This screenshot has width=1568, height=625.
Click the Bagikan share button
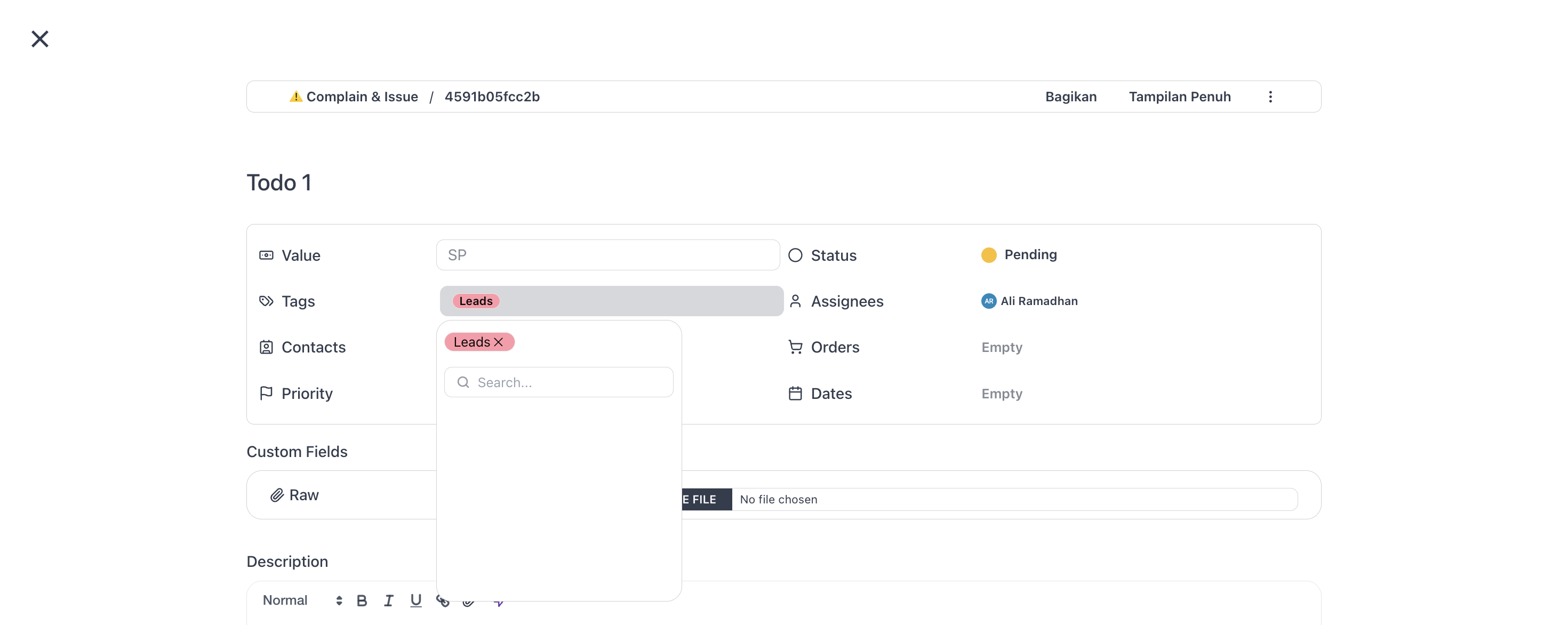(1070, 97)
